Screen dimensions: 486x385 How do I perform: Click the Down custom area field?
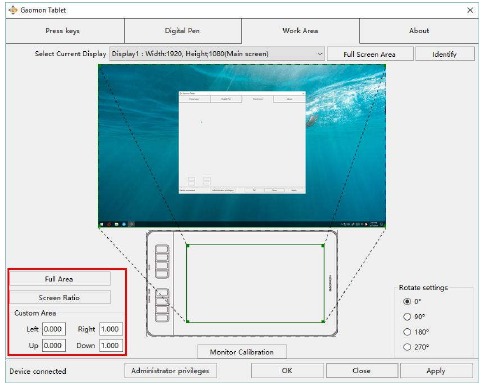coord(111,345)
